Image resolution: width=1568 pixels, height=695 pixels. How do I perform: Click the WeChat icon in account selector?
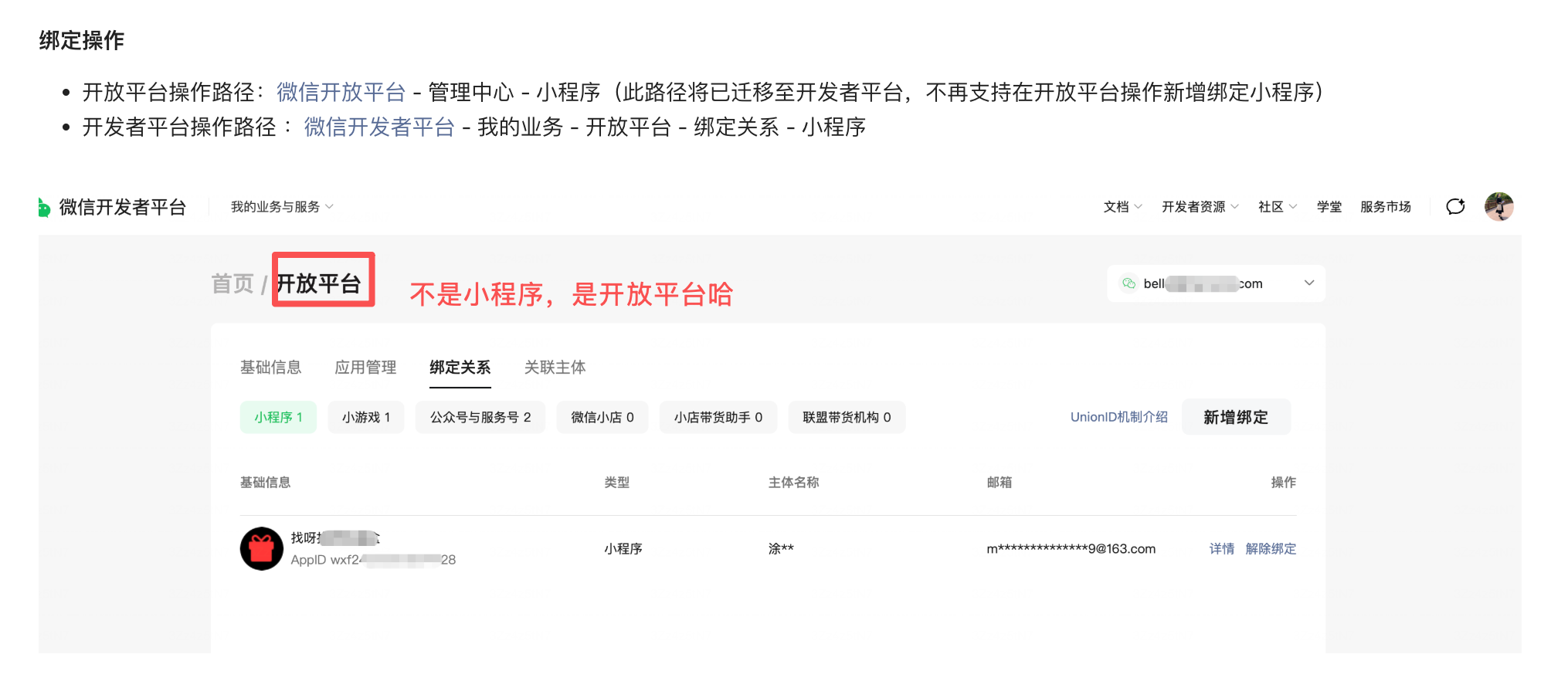[x=1128, y=283]
